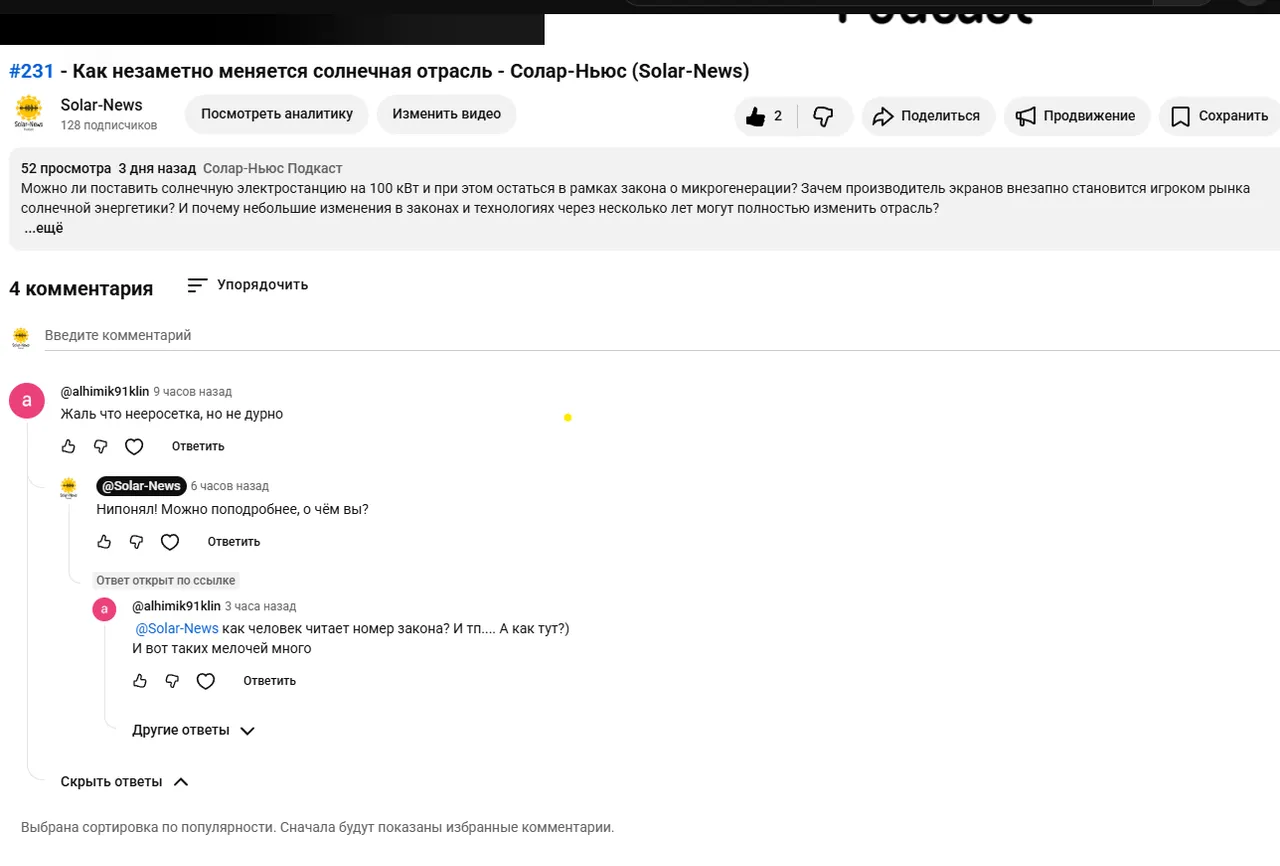
Task: Heart the 'как человек читает' reply
Action: coord(206,681)
